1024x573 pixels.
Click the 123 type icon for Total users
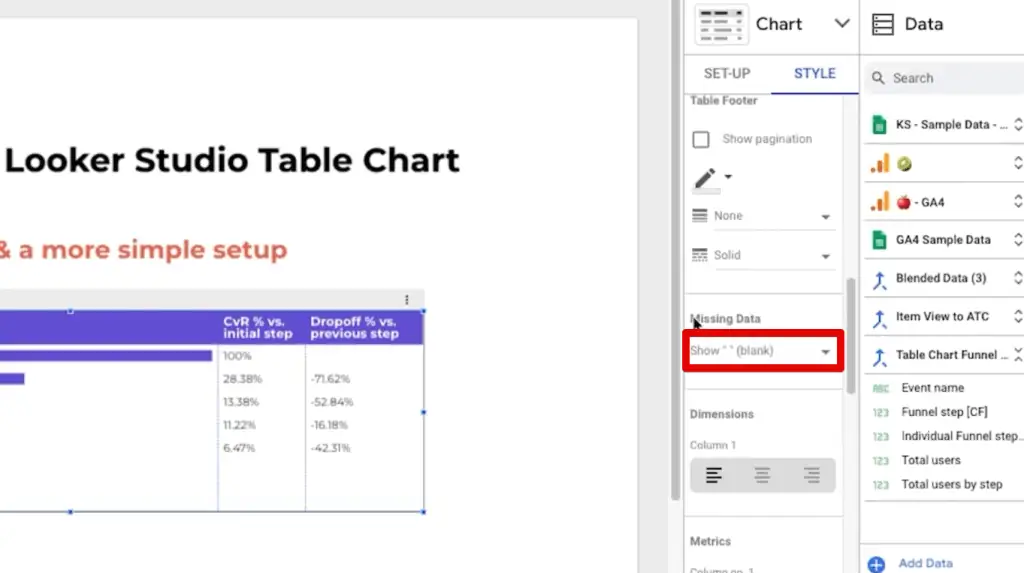[880, 461]
